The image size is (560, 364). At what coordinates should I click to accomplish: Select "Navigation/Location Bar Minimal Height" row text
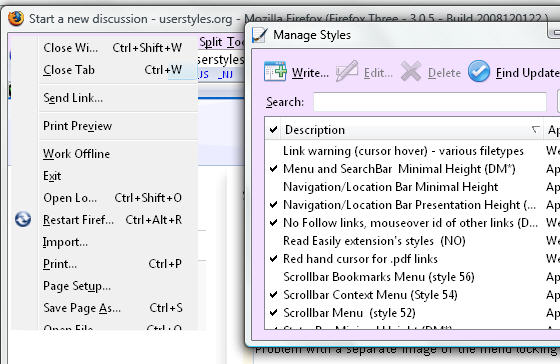pyautogui.click(x=390, y=187)
